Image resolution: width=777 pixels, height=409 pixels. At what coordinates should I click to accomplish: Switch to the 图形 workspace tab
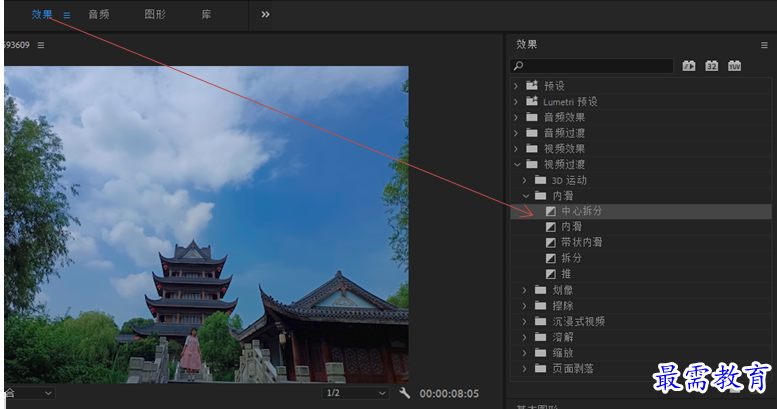point(155,14)
